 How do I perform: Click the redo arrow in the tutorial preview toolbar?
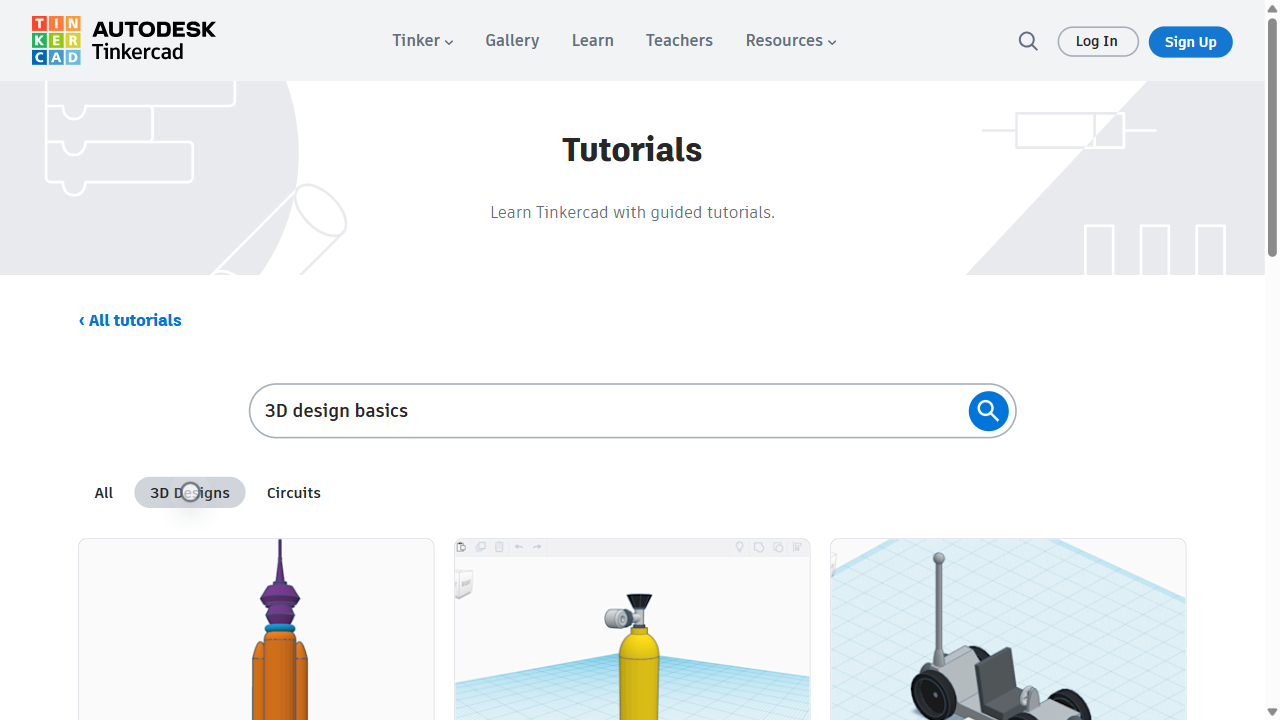pos(537,547)
